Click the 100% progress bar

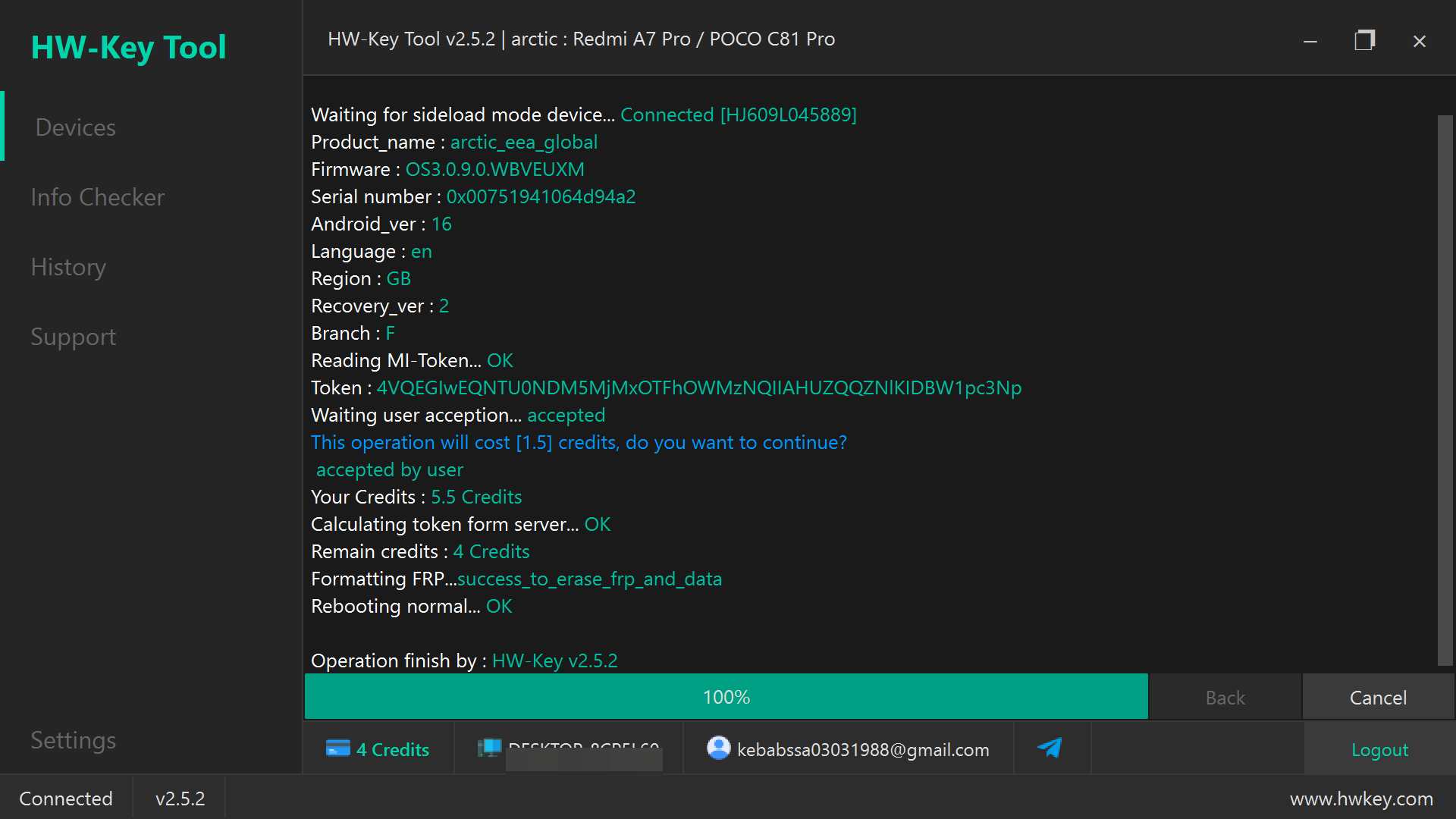click(x=726, y=696)
